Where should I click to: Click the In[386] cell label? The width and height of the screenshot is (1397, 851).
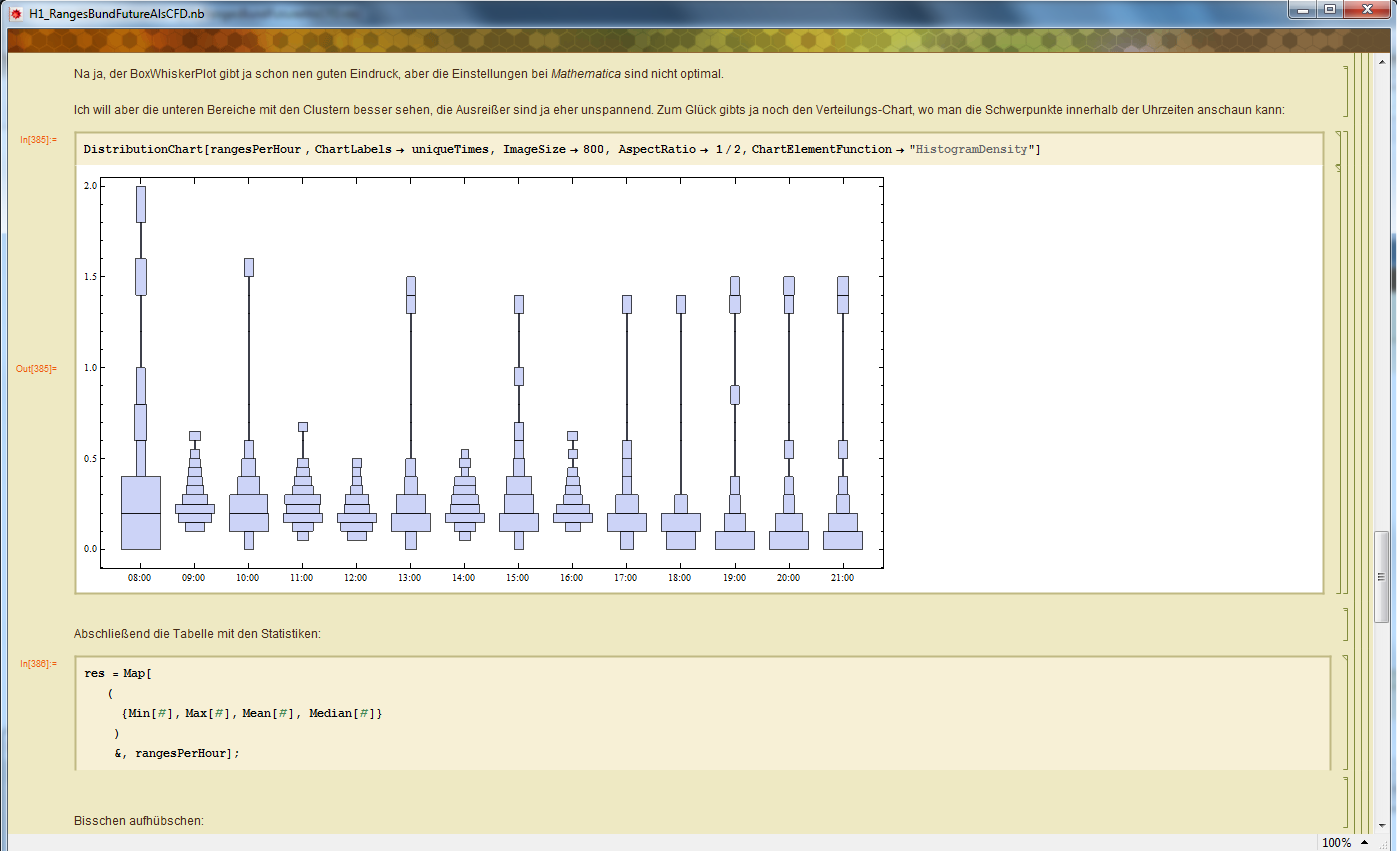pos(38,663)
